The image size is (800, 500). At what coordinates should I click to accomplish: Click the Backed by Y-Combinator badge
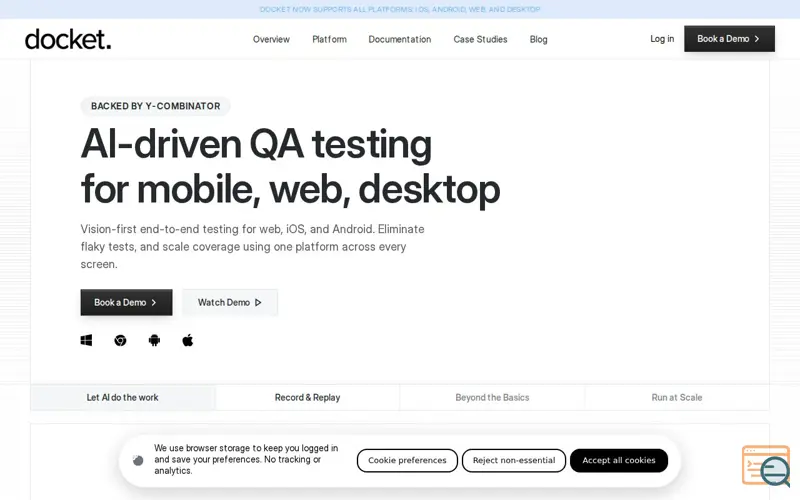[156, 106]
